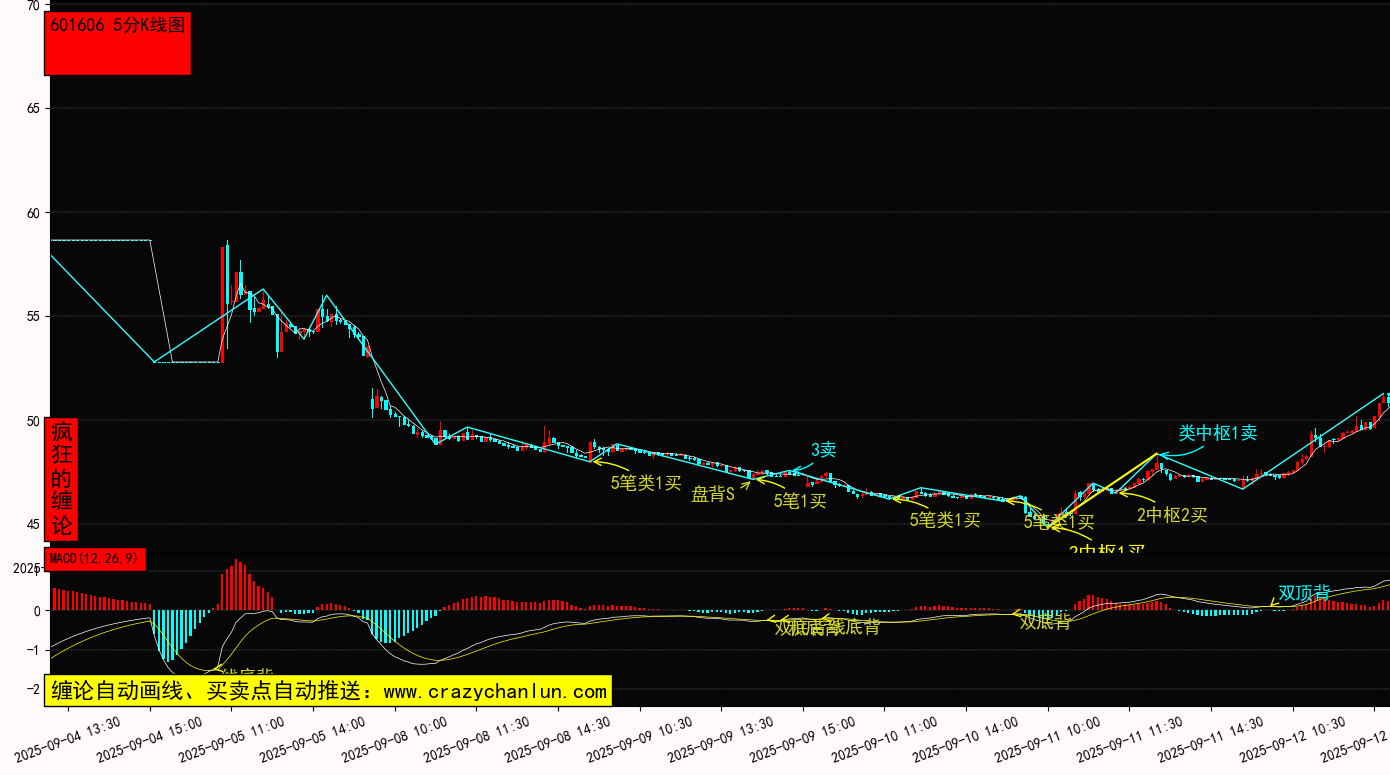Select the 0 MACD axis value

coord(37,610)
